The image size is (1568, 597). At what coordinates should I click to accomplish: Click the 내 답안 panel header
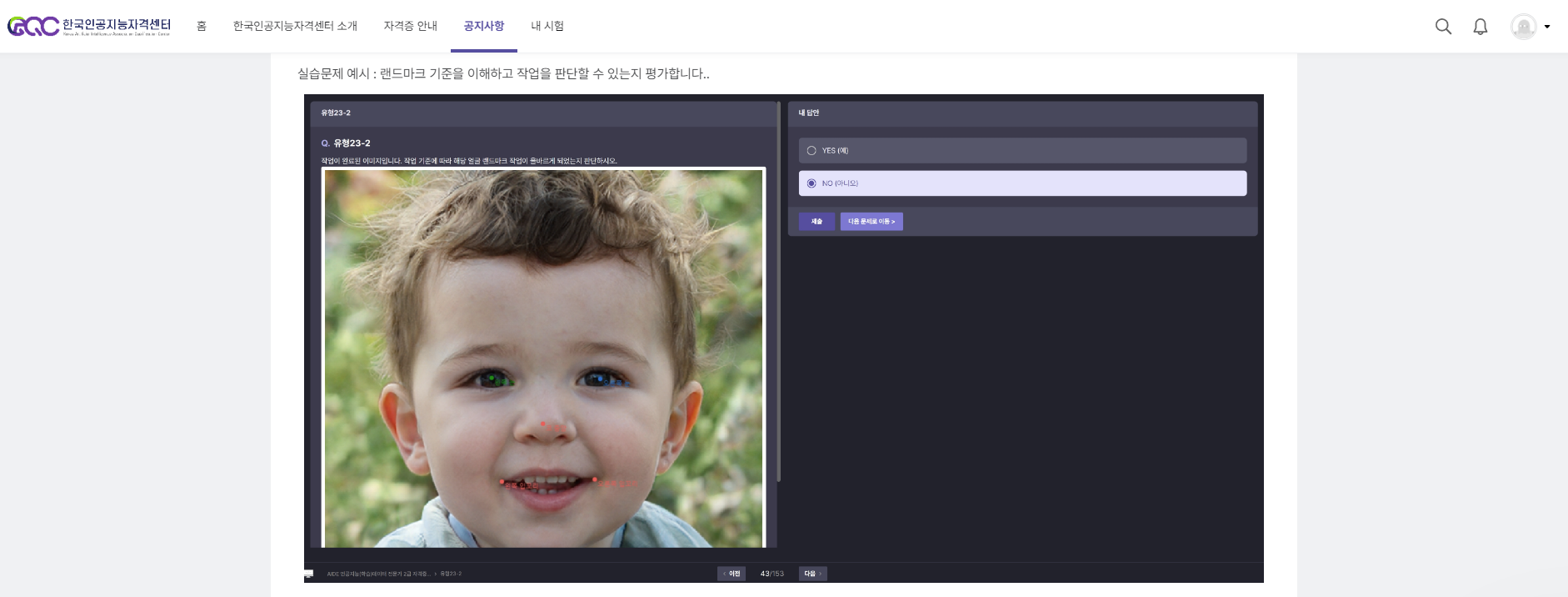point(1022,113)
